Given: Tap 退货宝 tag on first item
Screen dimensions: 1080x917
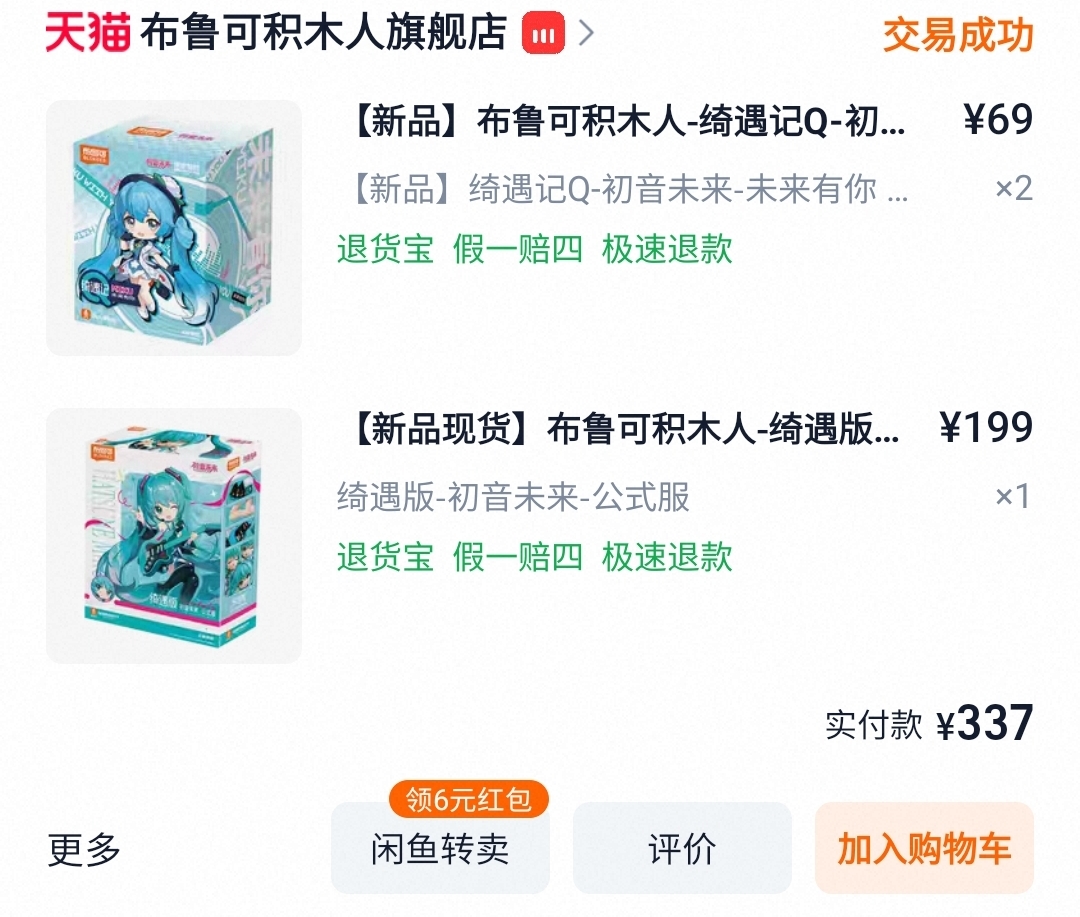Looking at the screenshot, I should point(386,249).
